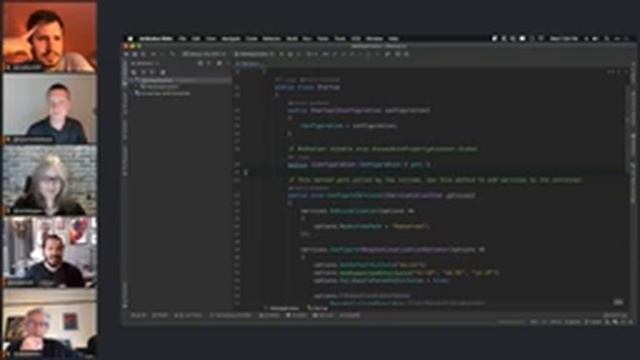Open the Build menu
Screen dimensions: 640x360
point(292,38)
